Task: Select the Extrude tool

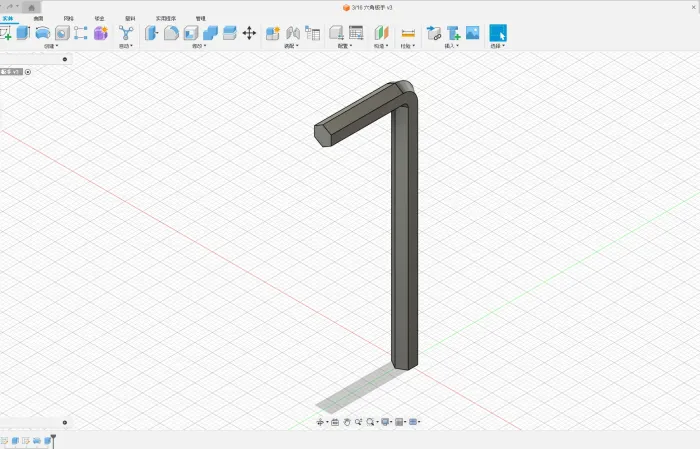Action: 23,33
